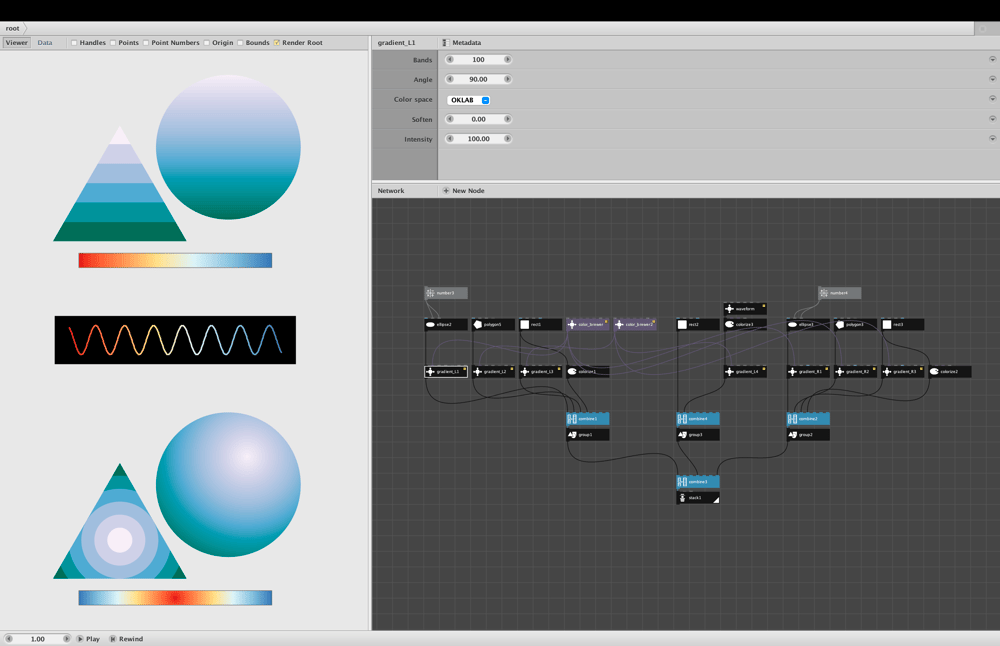Uncheck the Render Root checkbox
The width and height of the screenshot is (1000, 646).
click(x=277, y=43)
